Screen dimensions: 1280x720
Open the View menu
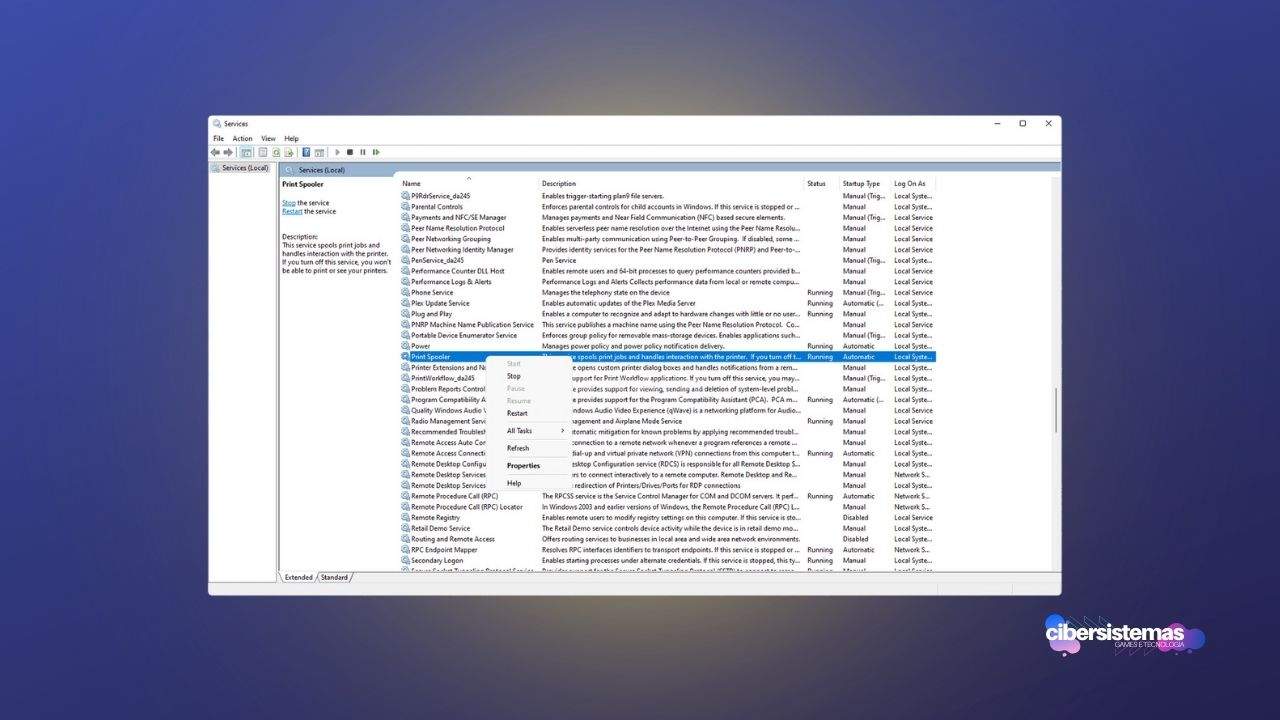point(268,139)
